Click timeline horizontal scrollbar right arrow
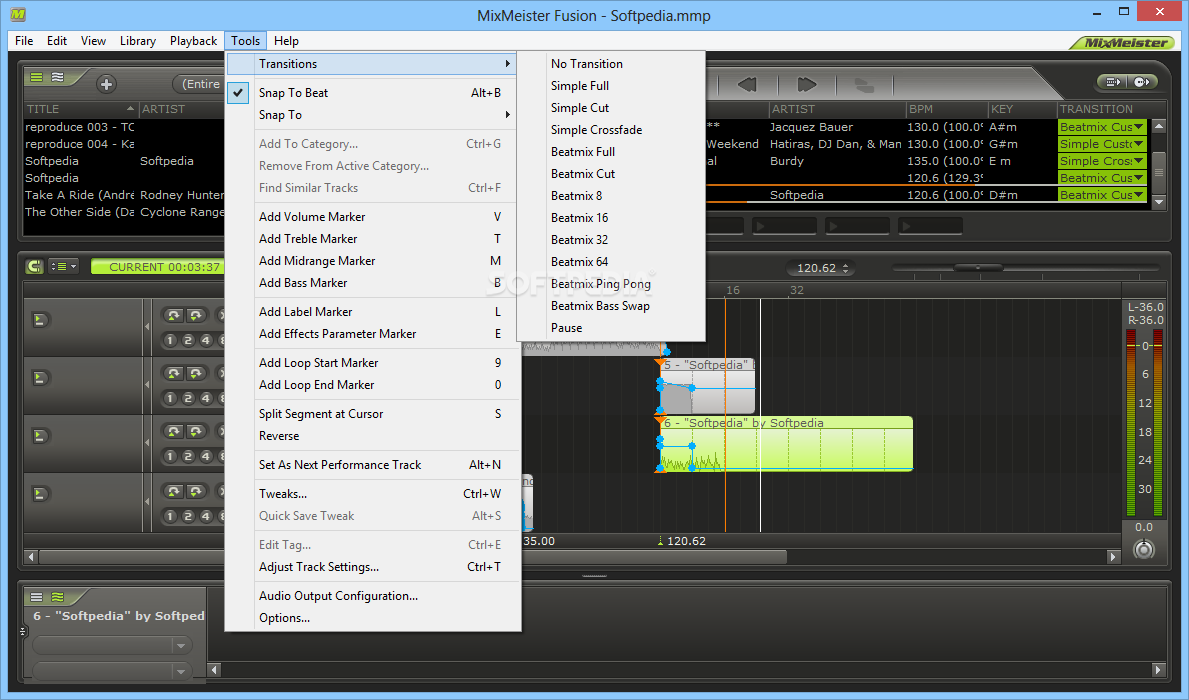The image size is (1189, 700). click(x=1112, y=557)
